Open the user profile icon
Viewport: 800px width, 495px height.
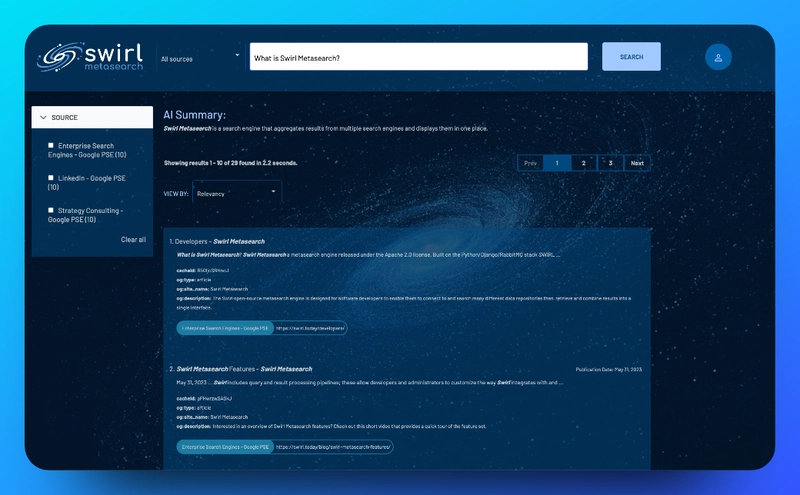click(x=718, y=57)
